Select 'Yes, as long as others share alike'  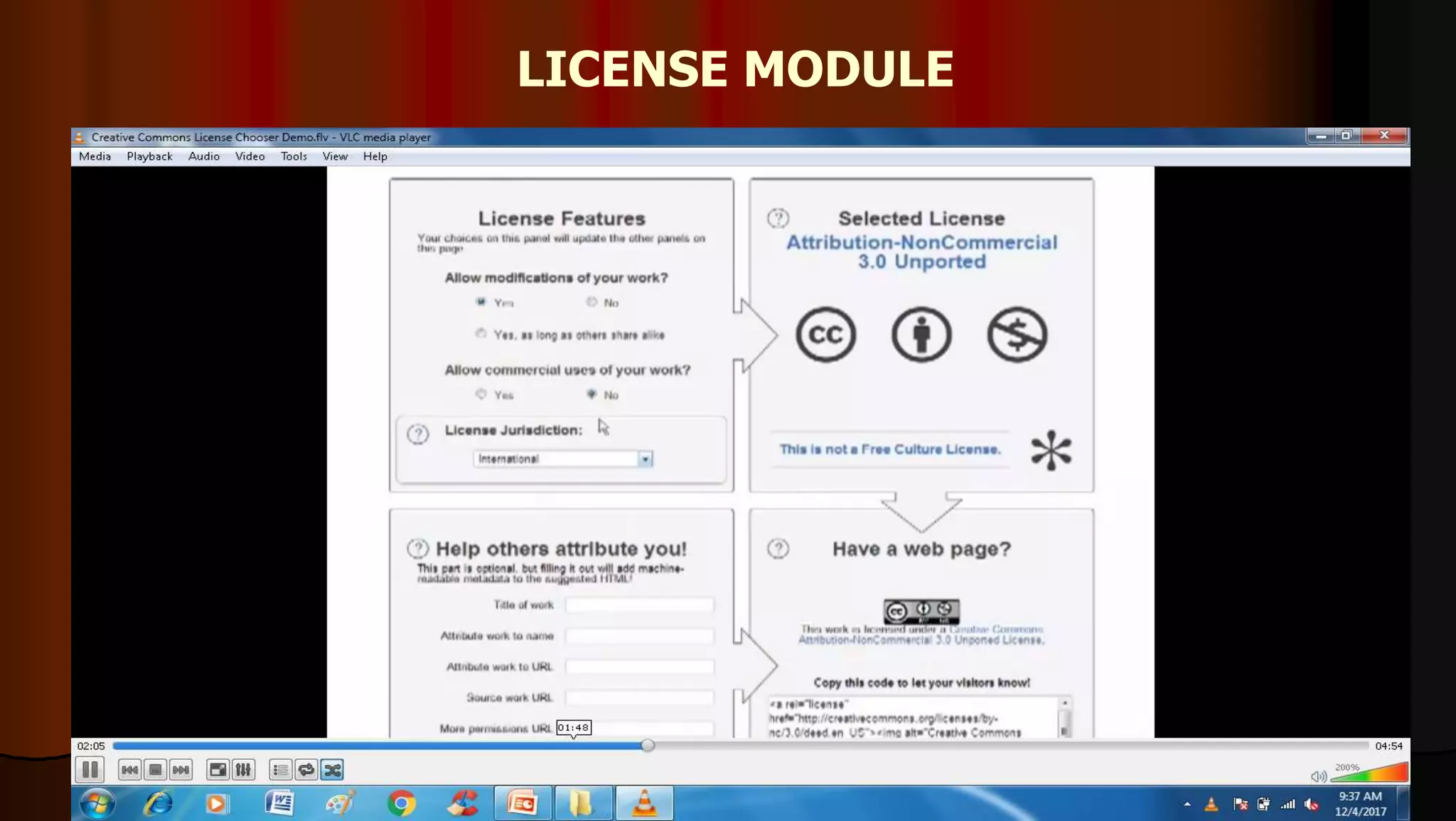481,333
